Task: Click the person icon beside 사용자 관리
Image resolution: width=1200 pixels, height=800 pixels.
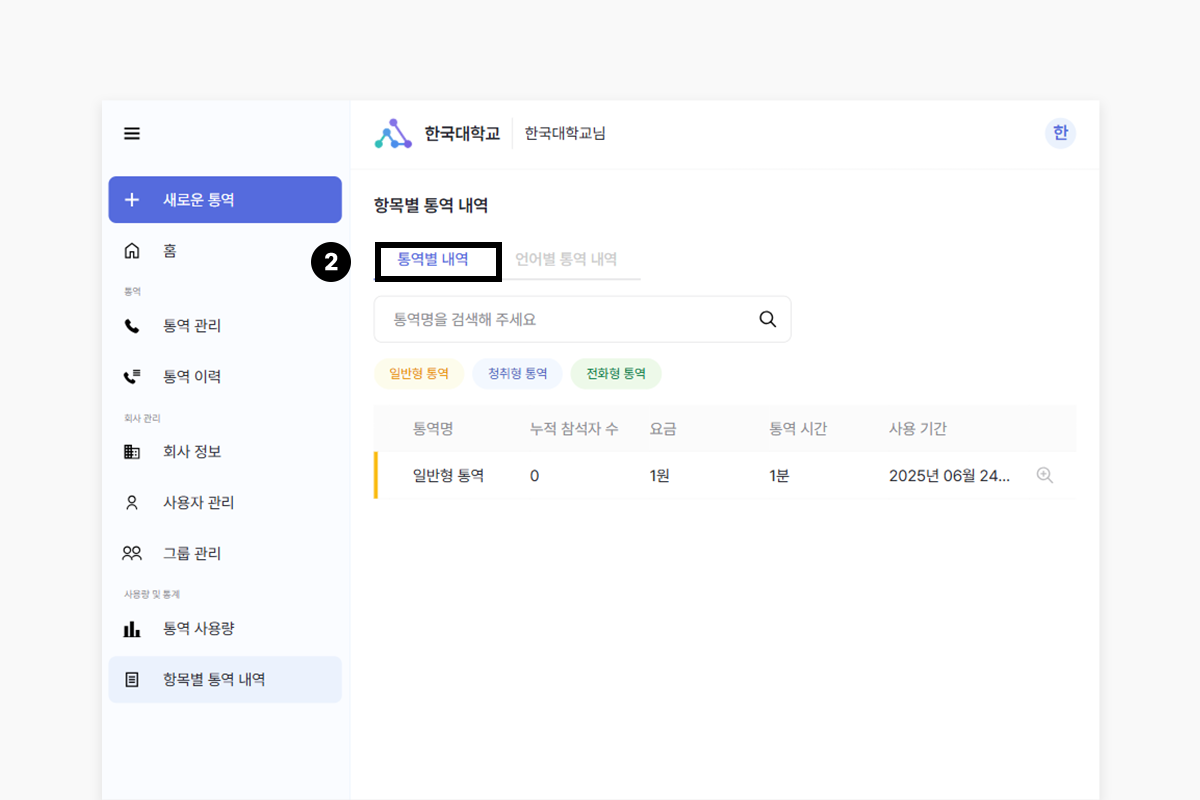Action: tap(132, 503)
